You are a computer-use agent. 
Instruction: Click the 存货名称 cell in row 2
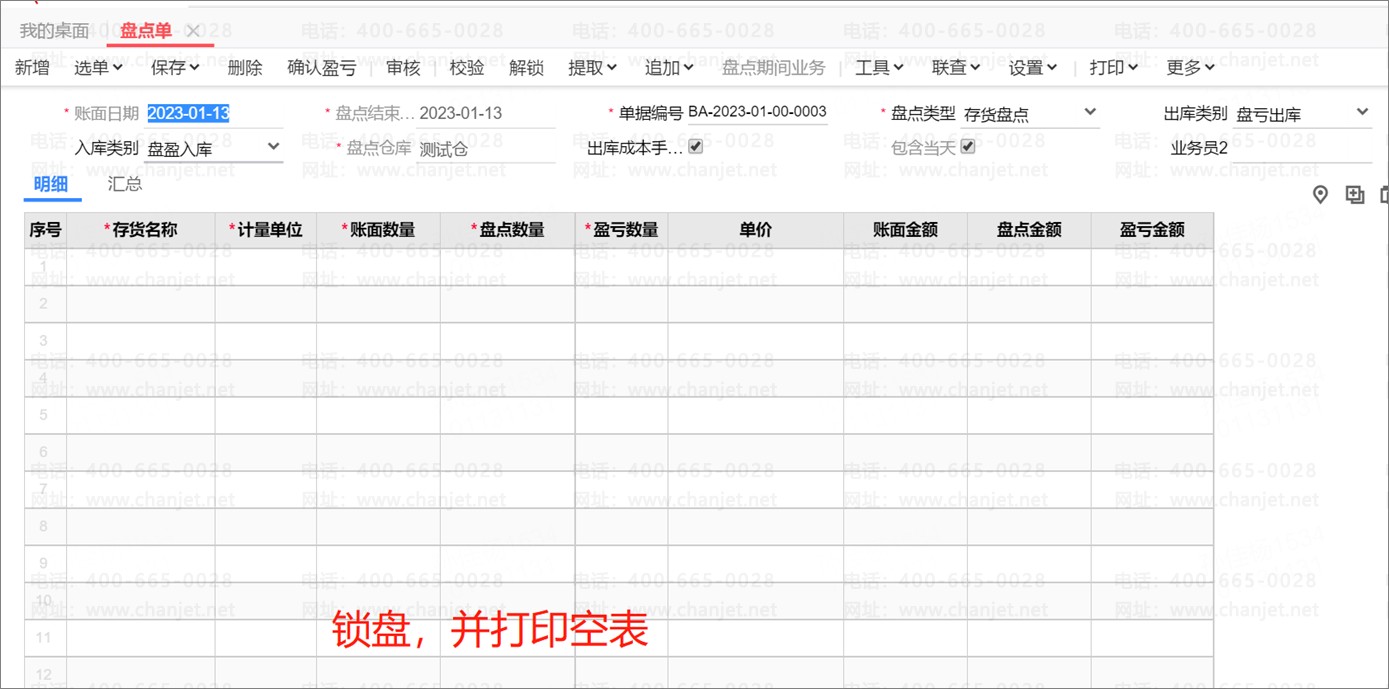coord(141,304)
